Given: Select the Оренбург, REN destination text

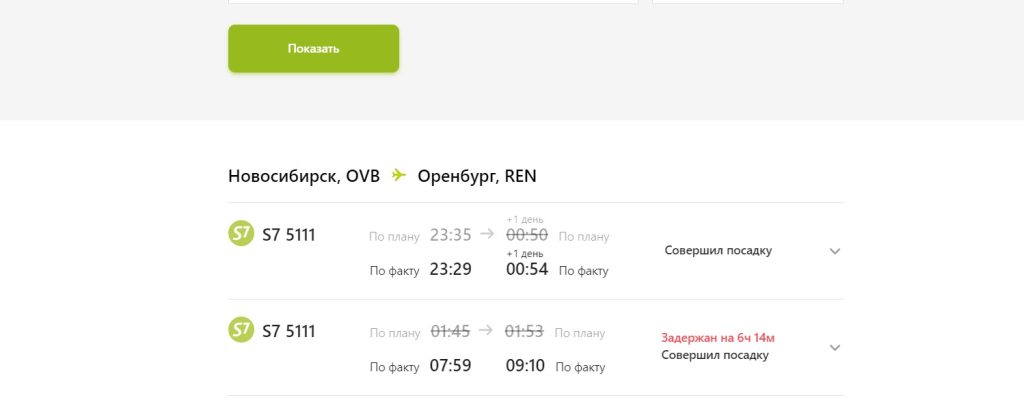Looking at the screenshot, I should click(477, 177).
